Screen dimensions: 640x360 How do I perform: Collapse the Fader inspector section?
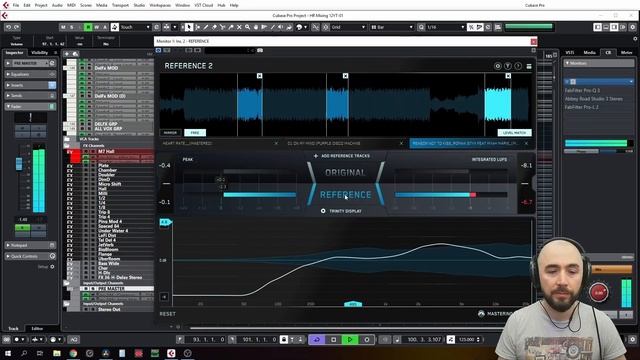(x=30, y=106)
